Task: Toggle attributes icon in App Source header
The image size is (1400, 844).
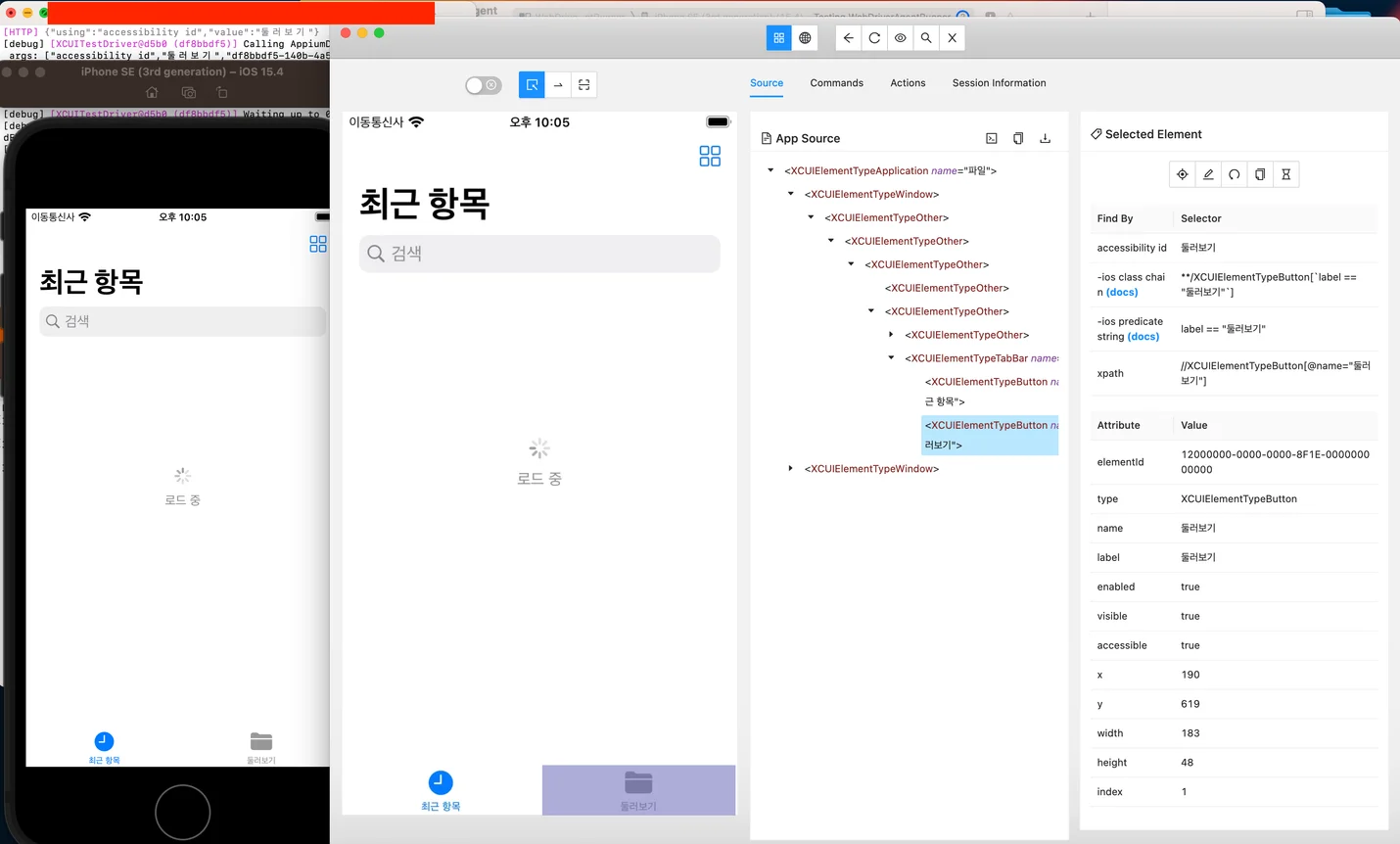Action: click(x=992, y=139)
